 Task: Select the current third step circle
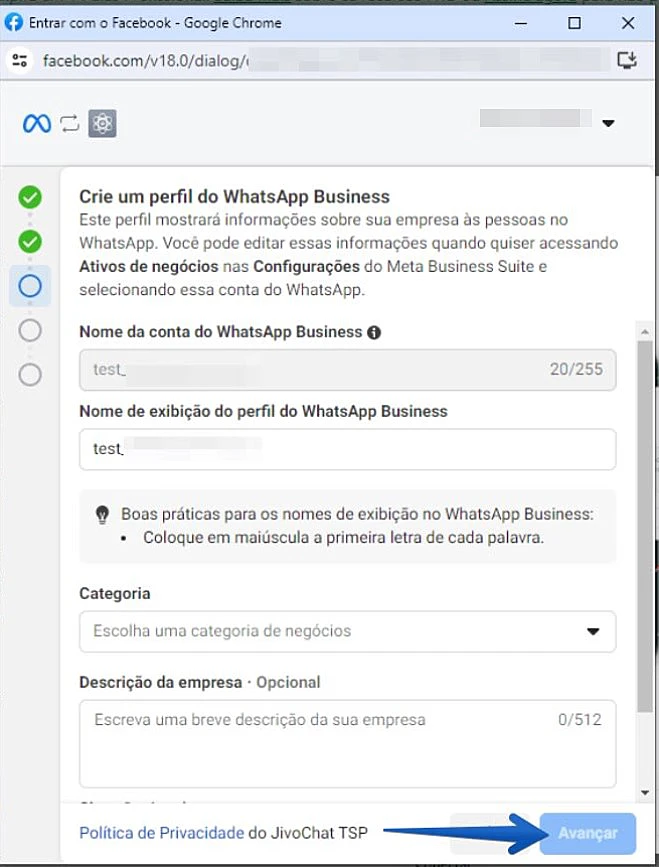[30, 286]
